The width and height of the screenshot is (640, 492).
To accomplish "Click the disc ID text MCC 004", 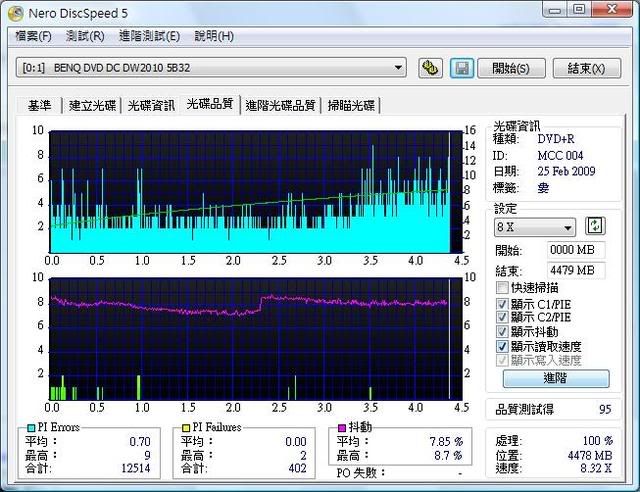I will click(560, 156).
